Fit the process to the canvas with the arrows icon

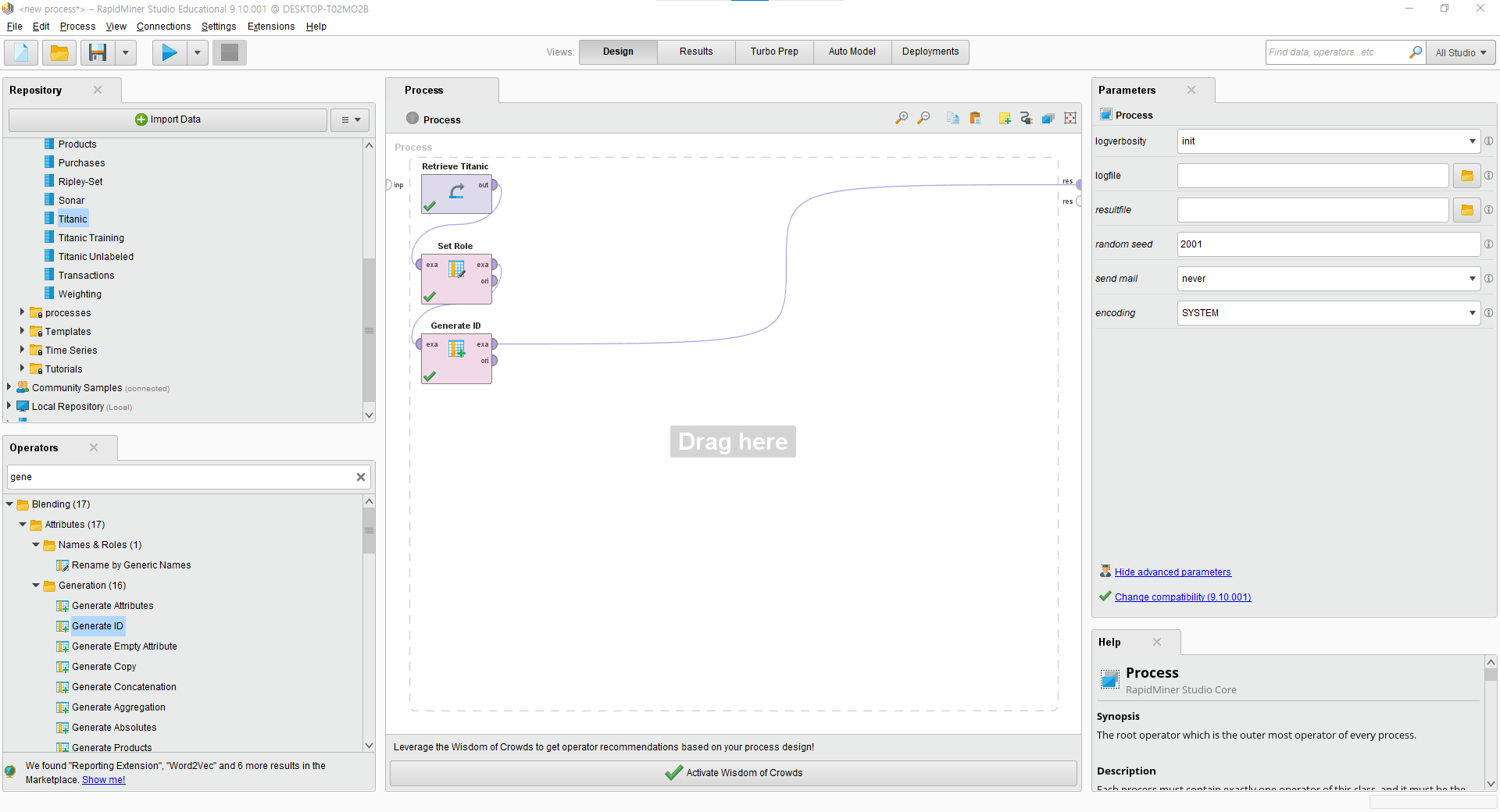tap(1070, 118)
